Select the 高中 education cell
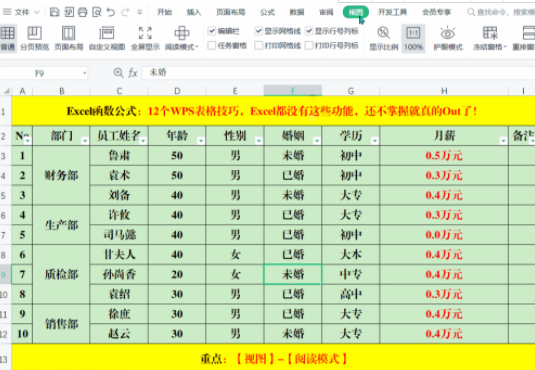This screenshot has height=370, width=535. pos(351,294)
